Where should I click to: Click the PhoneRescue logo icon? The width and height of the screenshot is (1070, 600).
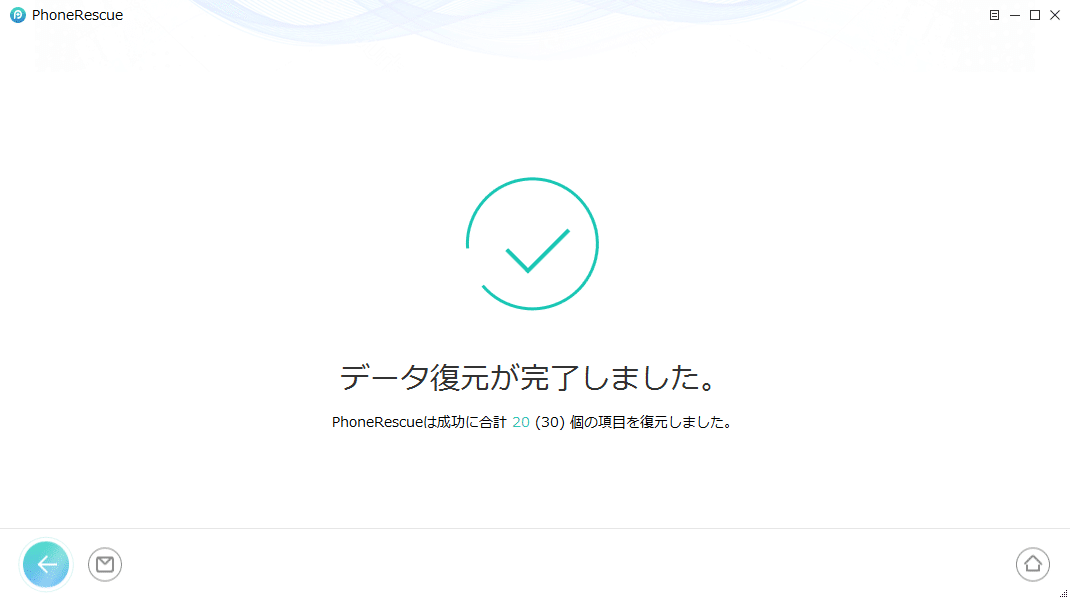(18, 15)
